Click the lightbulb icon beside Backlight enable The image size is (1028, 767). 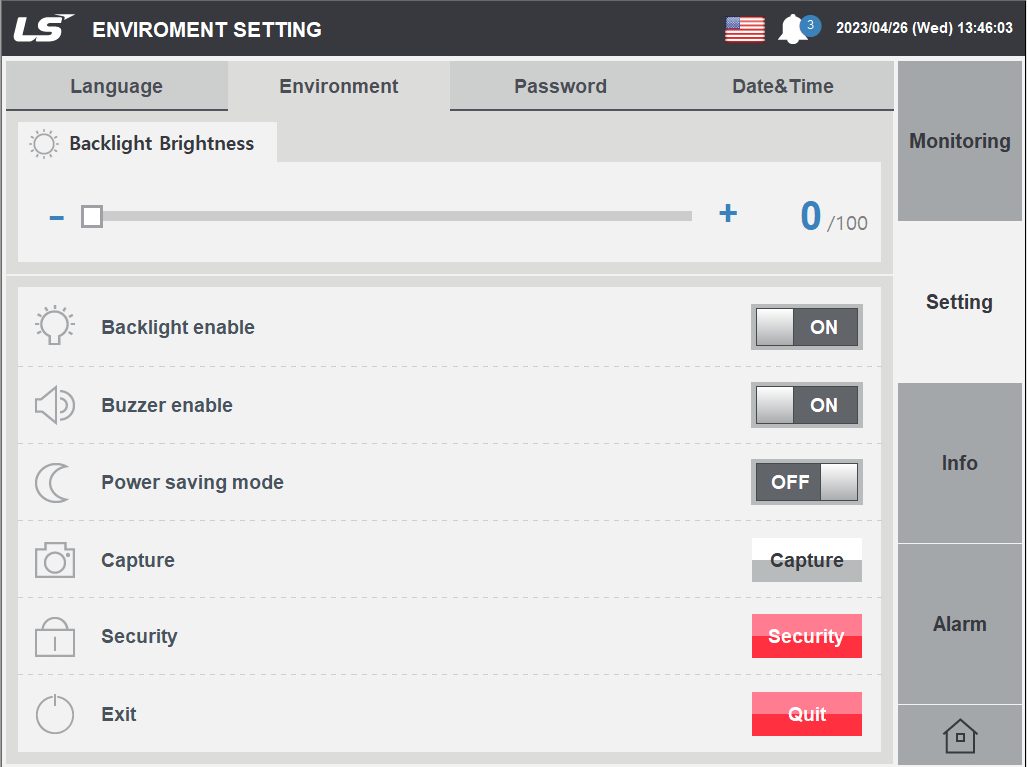pyautogui.click(x=54, y=327)
